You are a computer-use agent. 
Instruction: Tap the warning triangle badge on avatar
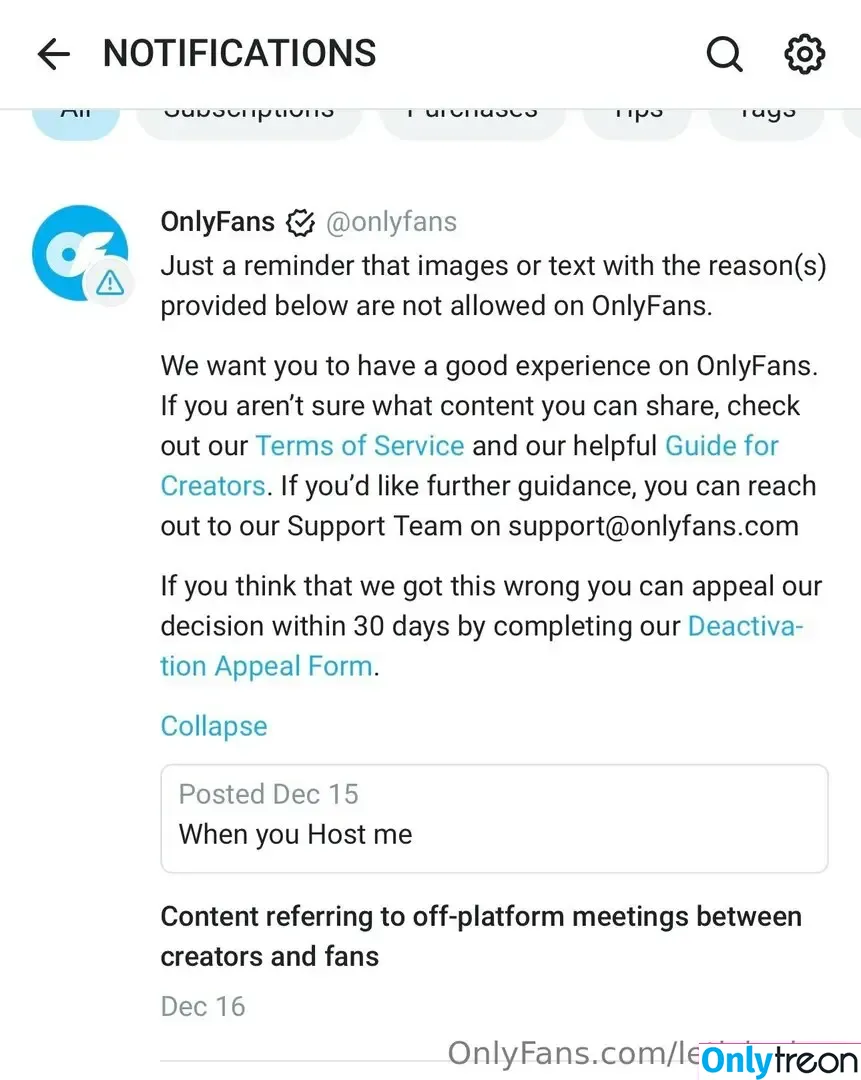(x=110, y=282)
